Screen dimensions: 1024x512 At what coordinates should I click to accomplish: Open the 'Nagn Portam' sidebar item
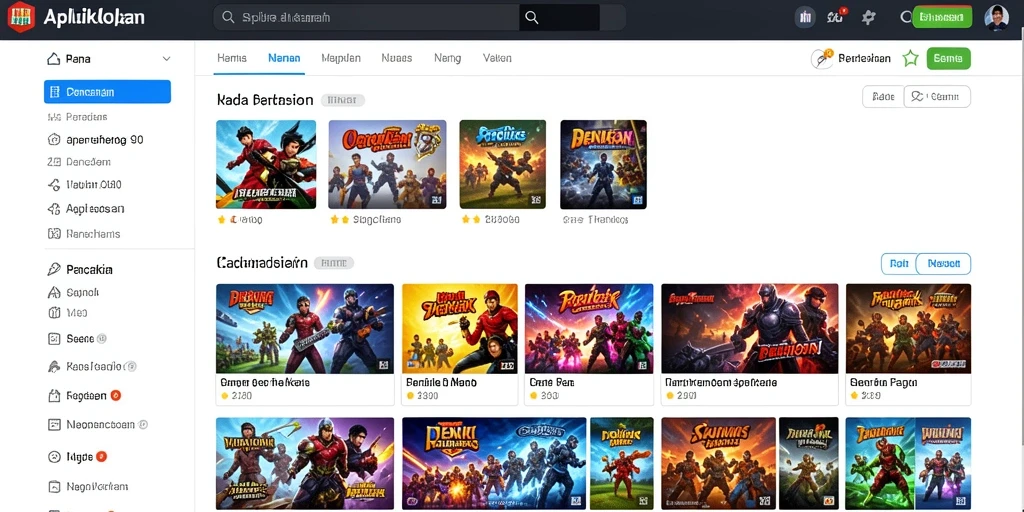88,487
